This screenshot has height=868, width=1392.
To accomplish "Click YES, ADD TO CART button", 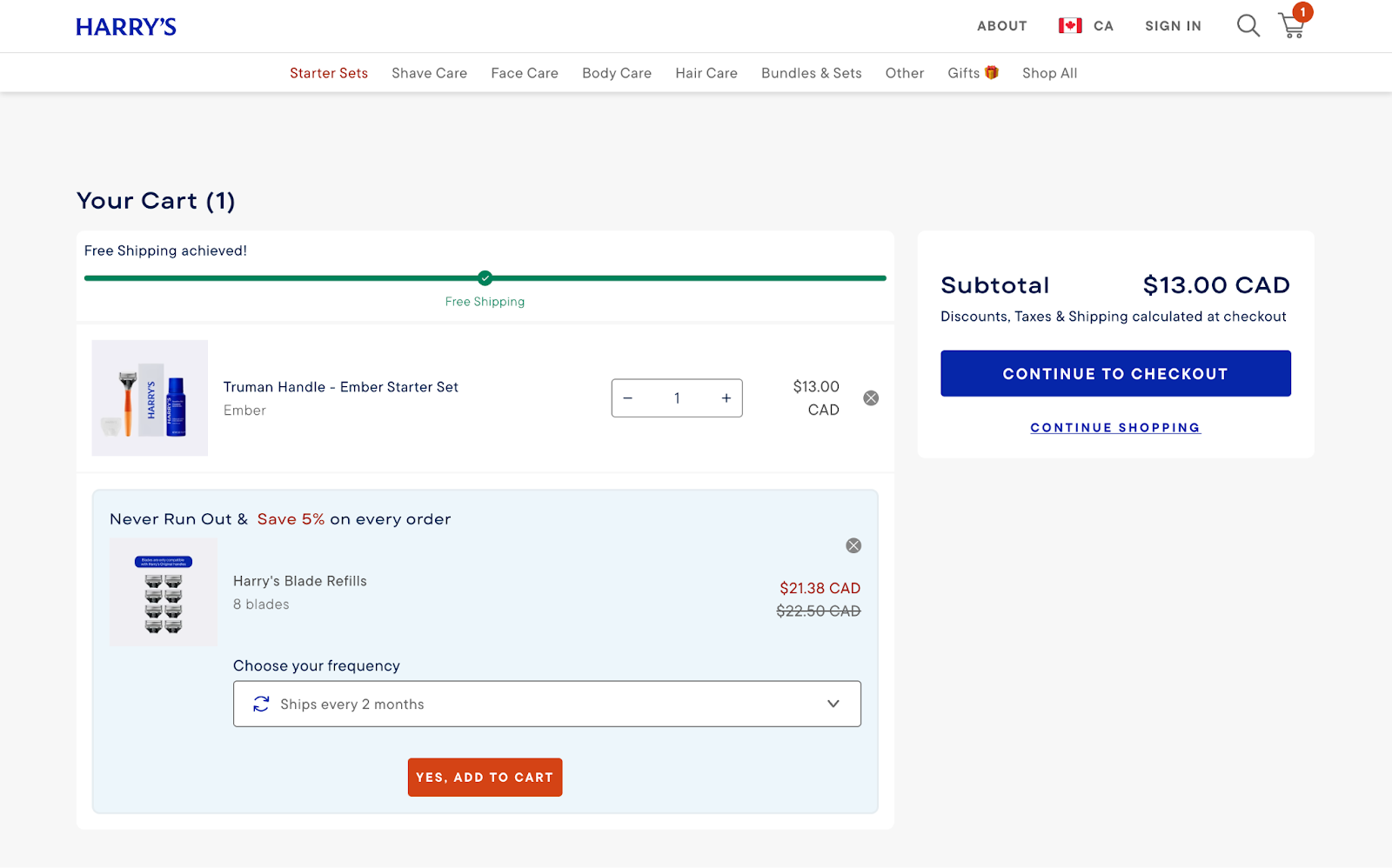I will 485,777.
